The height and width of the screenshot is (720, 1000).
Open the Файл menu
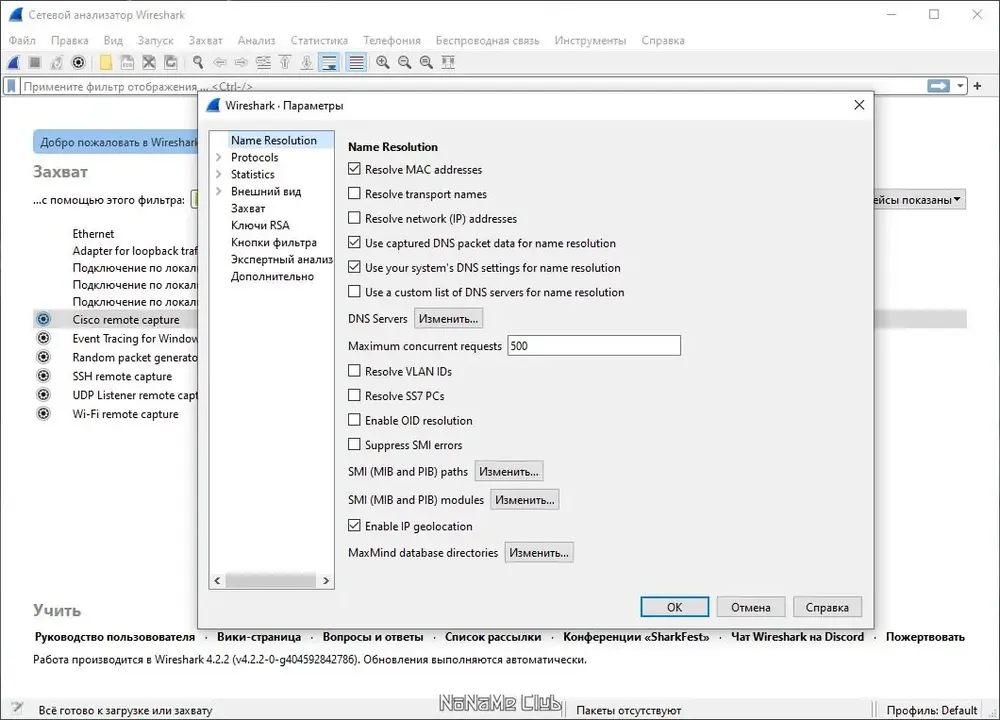[x=22, y=40]
